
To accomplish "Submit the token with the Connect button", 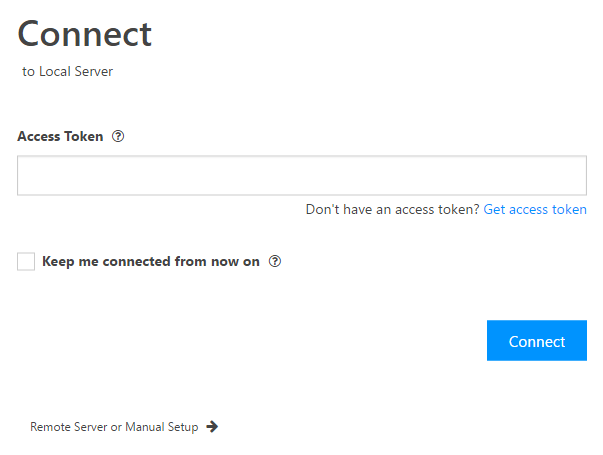I will (x=537, y=340).
